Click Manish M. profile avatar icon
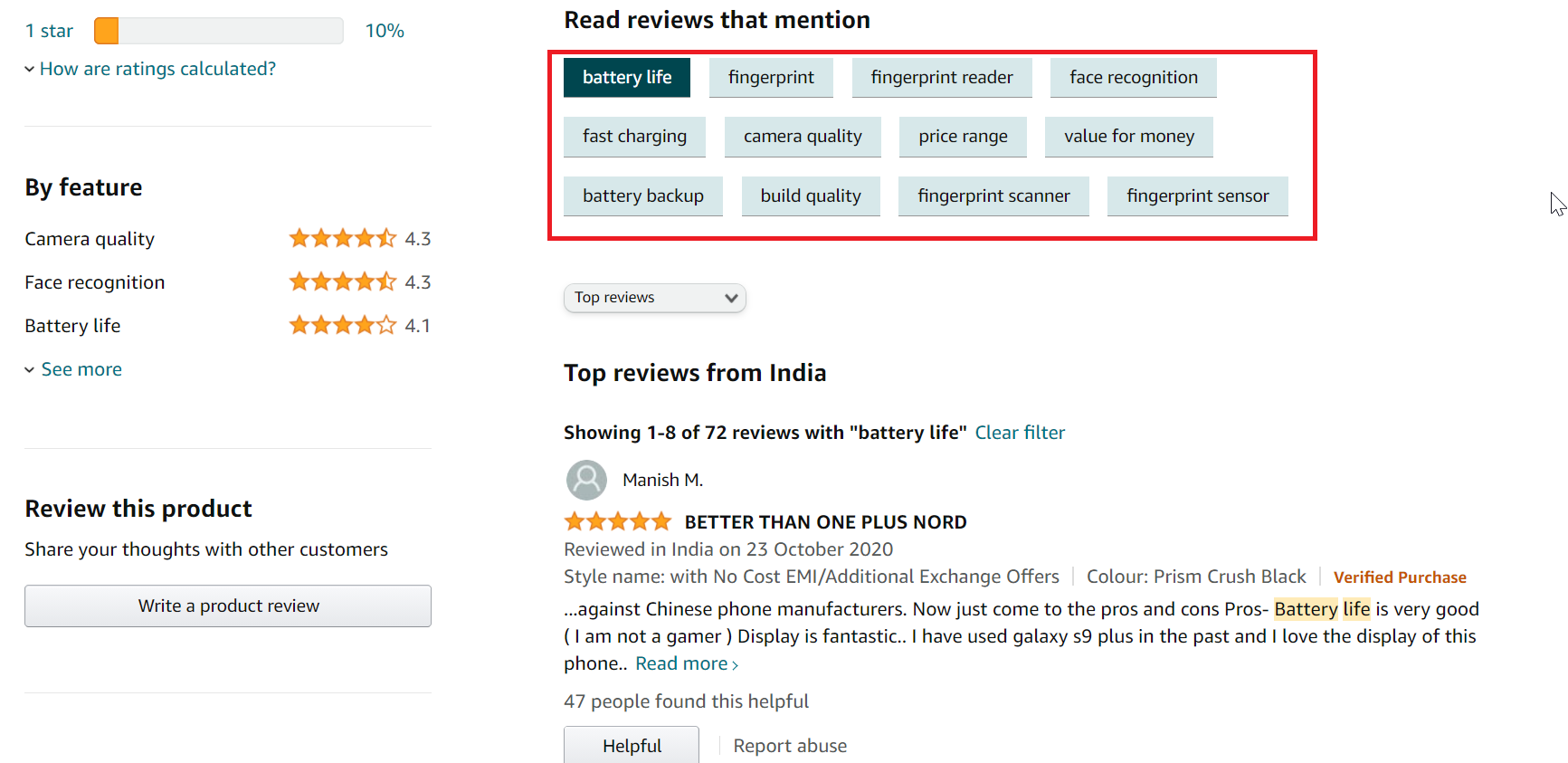Image resolution: width=1568 pixels, height=763 pixels. coord(586,480)
